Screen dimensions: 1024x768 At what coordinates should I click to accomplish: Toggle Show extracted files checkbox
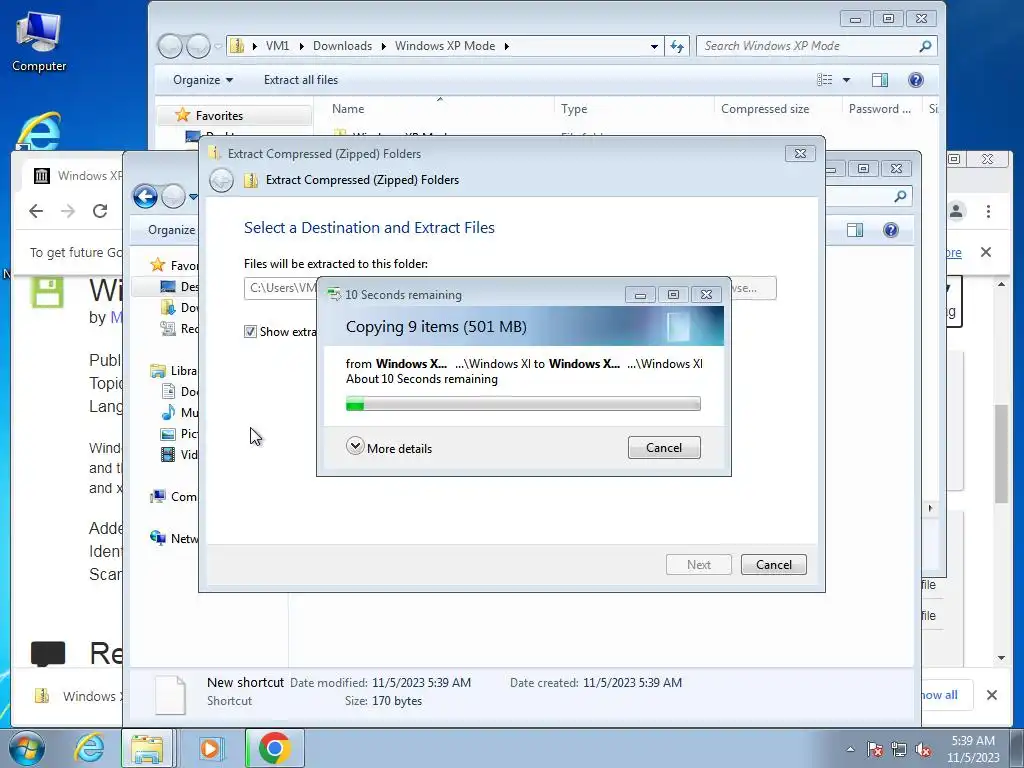[x=250, y=332]
